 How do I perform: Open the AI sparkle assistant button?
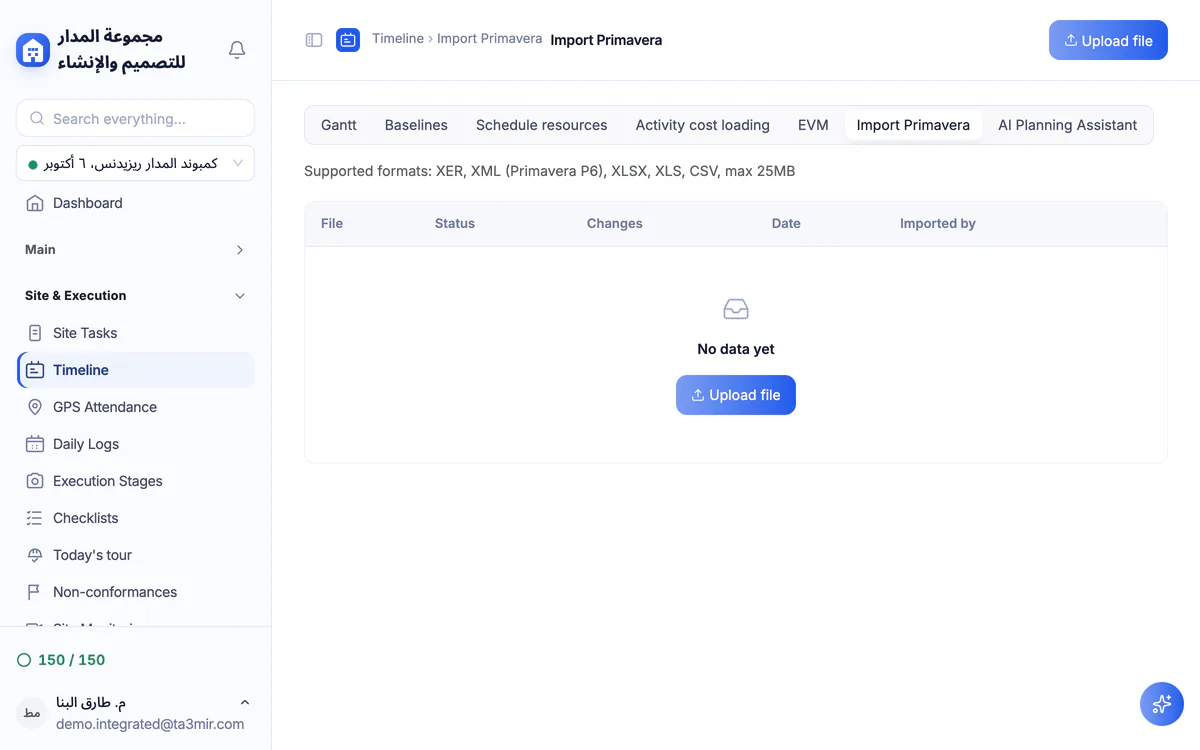coord(1162,704)
